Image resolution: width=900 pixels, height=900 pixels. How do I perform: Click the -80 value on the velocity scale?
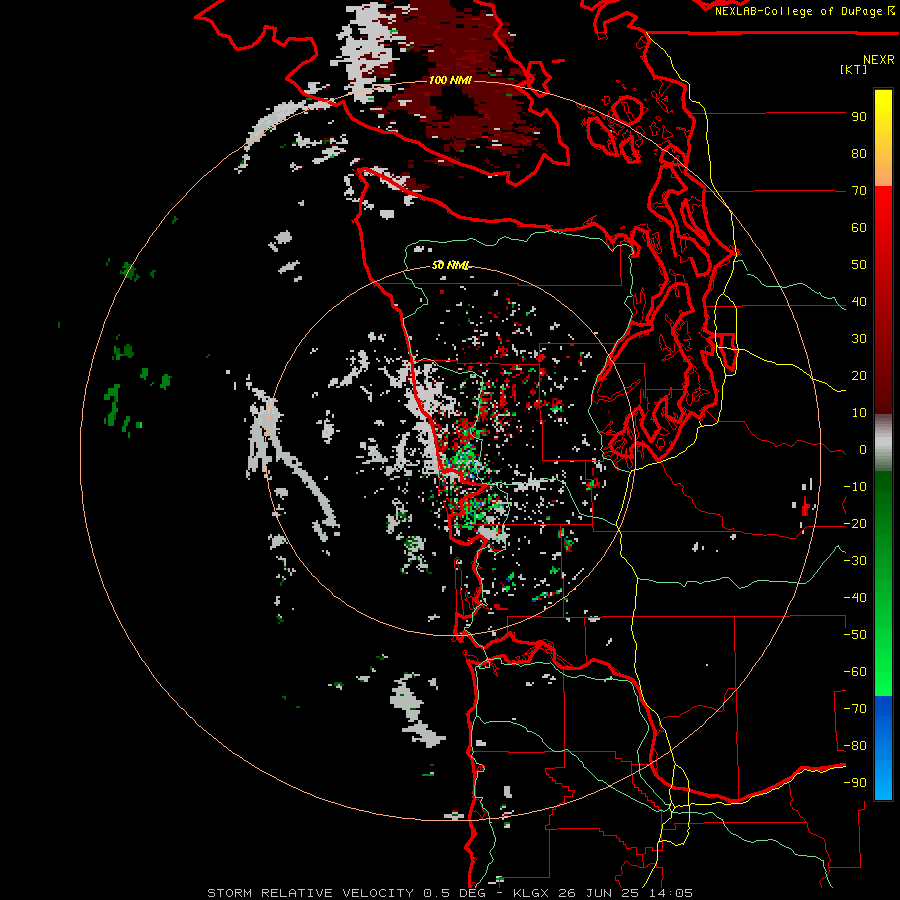pos(855,746)
